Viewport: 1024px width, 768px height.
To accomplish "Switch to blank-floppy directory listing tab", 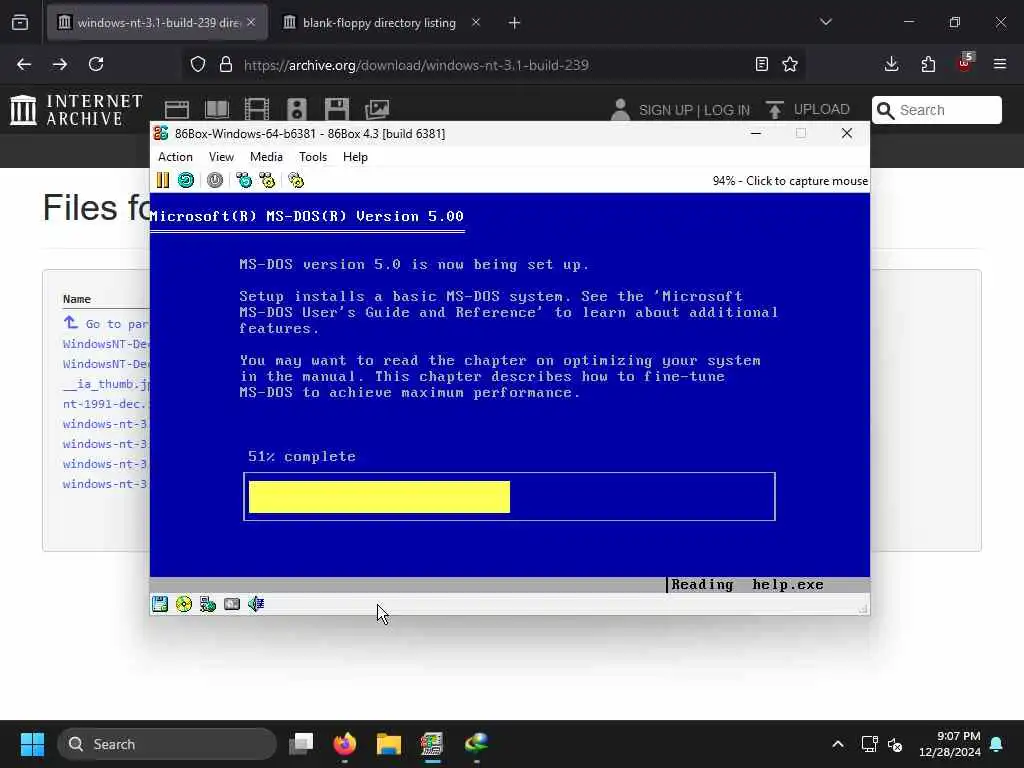I will pos(379,23).
